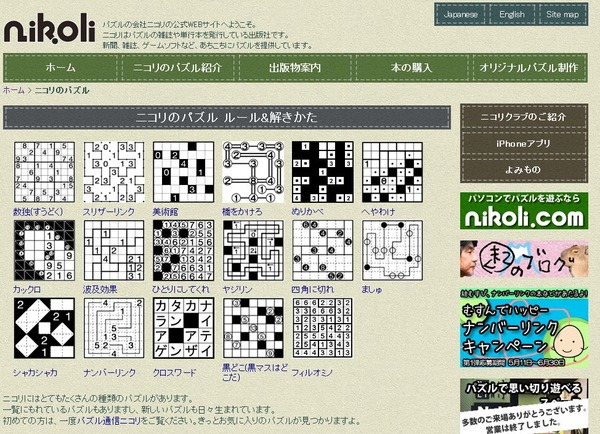This screenshot has height=434, width=600.
Task: Open the ましゅ (Masyu) puzzle thumbnail
Action: point(392,250)
